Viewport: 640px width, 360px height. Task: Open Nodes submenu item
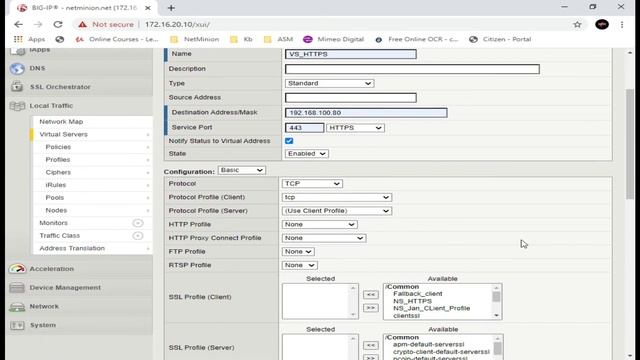[x=56, y=210]
